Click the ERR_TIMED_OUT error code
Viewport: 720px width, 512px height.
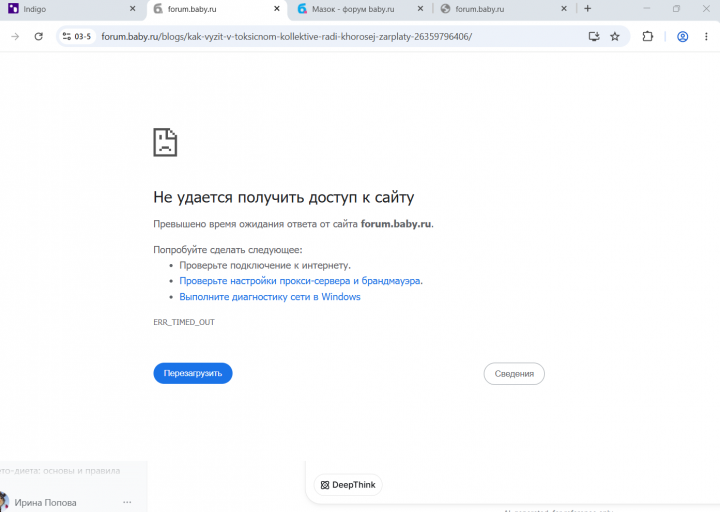point(184,322)
